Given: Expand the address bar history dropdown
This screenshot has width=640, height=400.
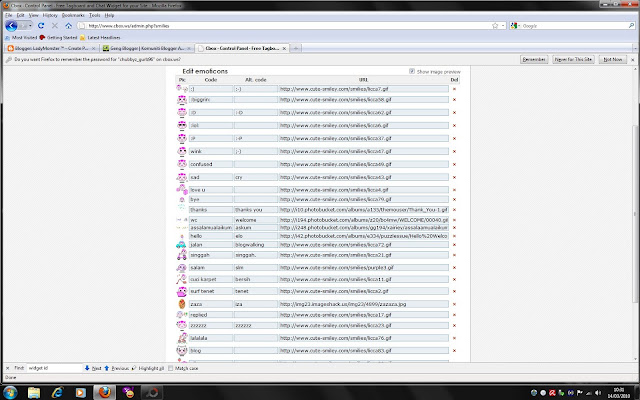Looking at the screenshot, I should [503, 26].
